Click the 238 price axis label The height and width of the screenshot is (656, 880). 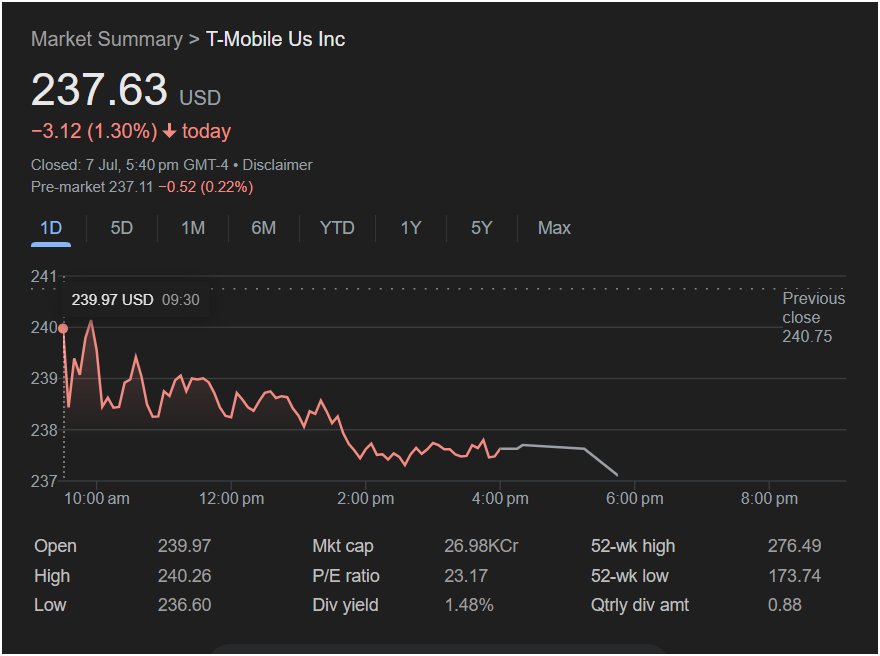(x=44, y=430)
